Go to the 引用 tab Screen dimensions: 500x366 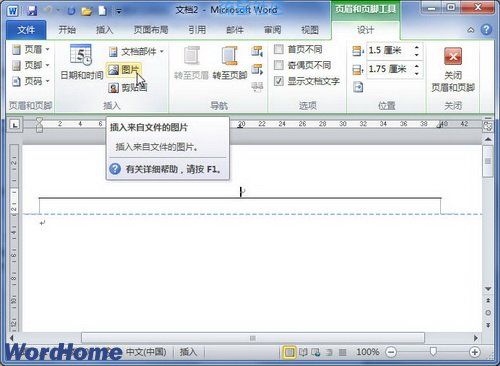[197, 30]
